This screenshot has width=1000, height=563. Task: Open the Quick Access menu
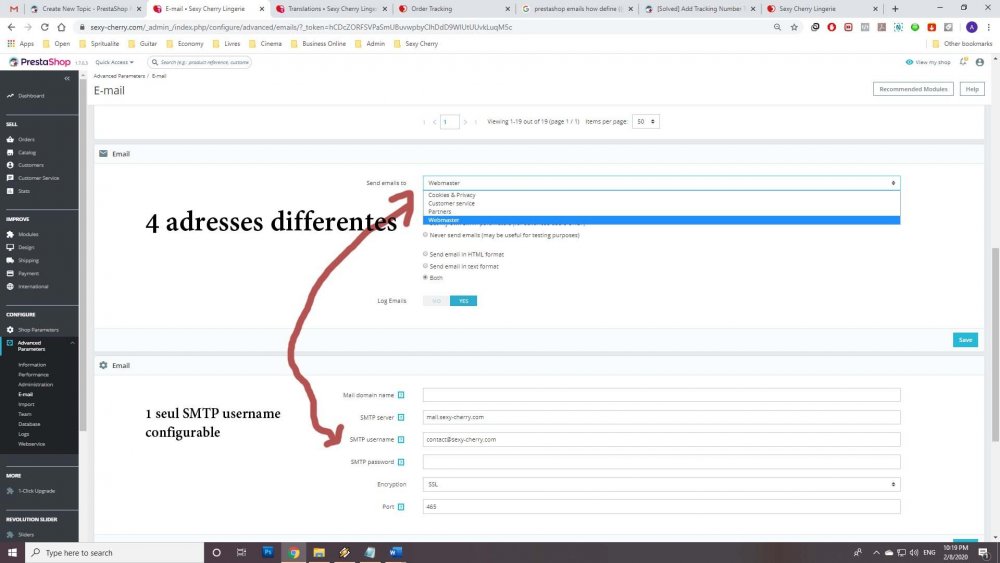[115, 62]
